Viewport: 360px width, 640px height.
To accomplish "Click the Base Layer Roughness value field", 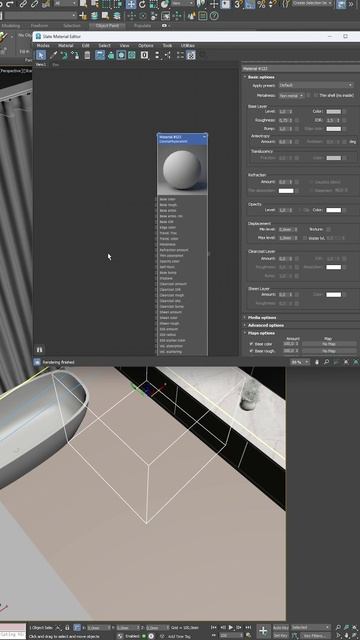I will coord(284,120).
